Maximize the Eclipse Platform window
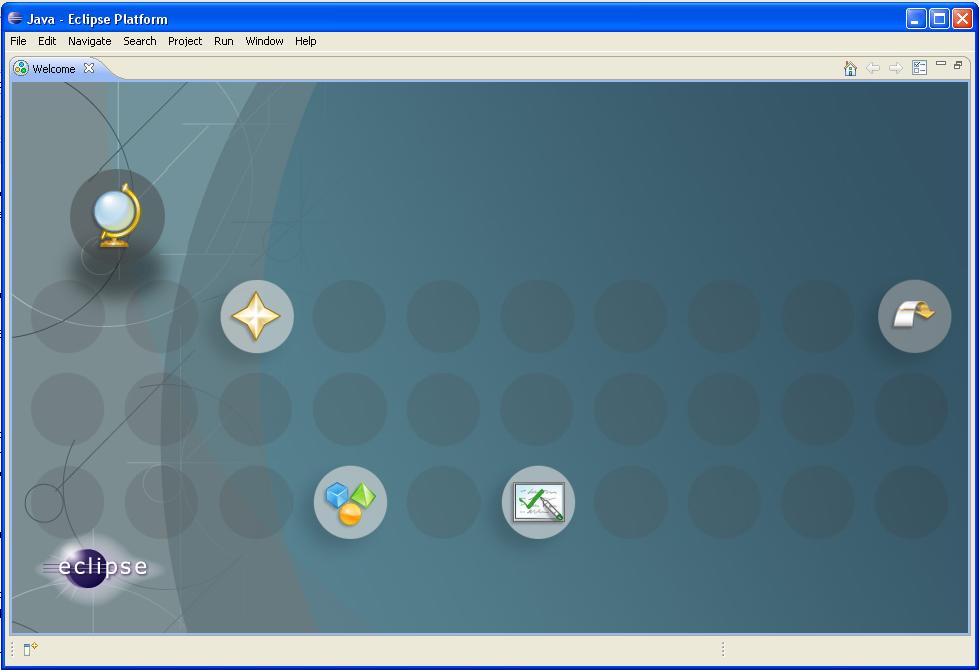Screen dimensions: 979x670 (939, 19)
